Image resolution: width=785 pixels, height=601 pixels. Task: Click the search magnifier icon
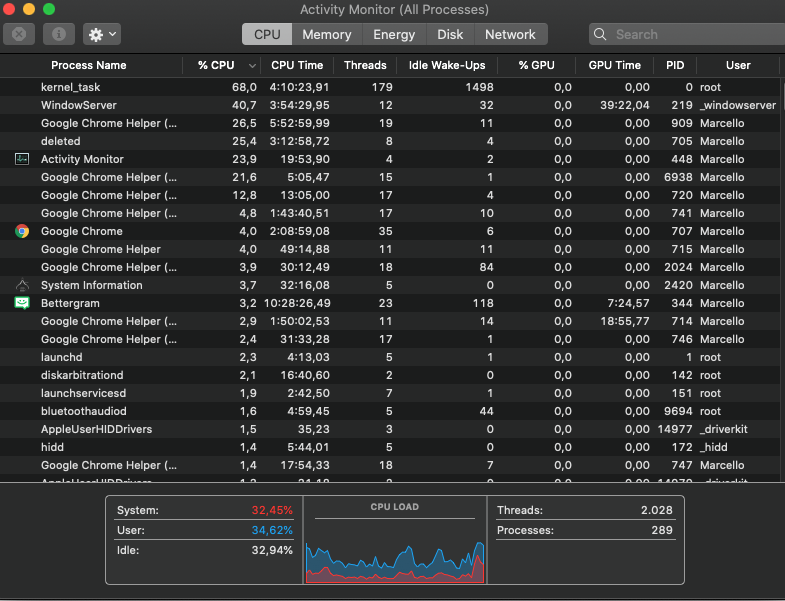pos(600,34)
